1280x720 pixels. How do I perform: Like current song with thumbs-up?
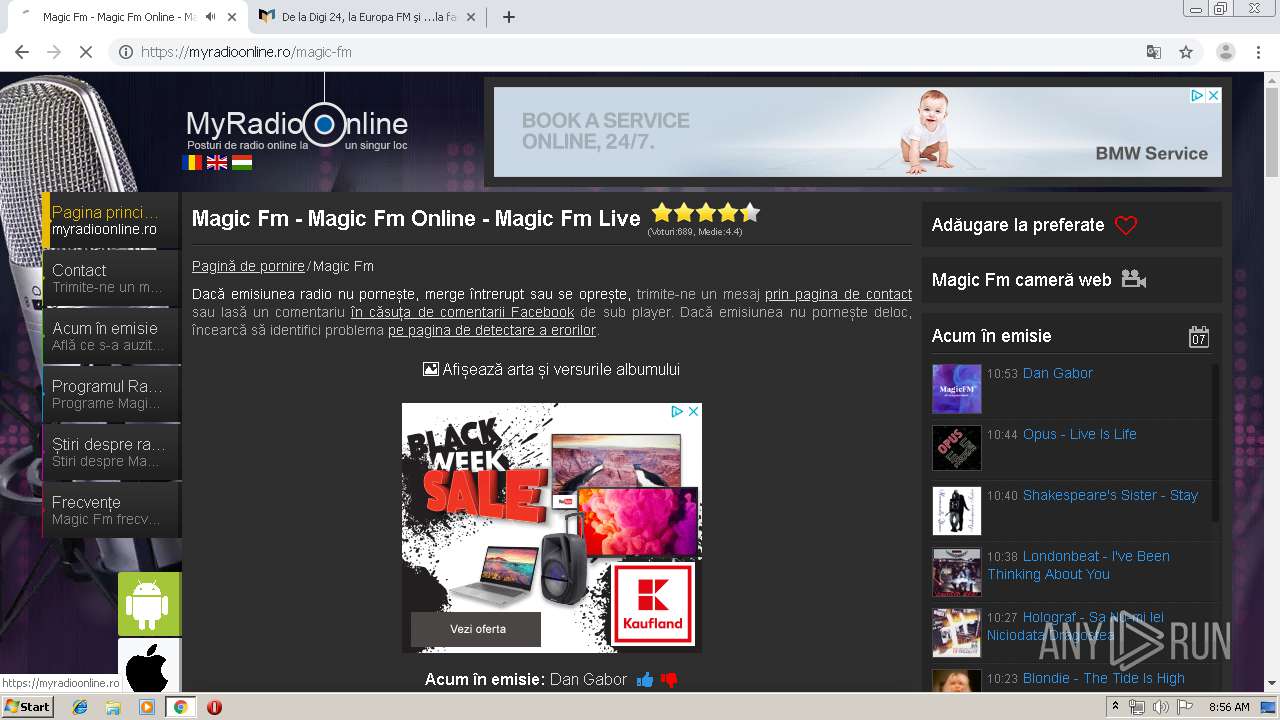pyautogui.click(x=645, y=680)
